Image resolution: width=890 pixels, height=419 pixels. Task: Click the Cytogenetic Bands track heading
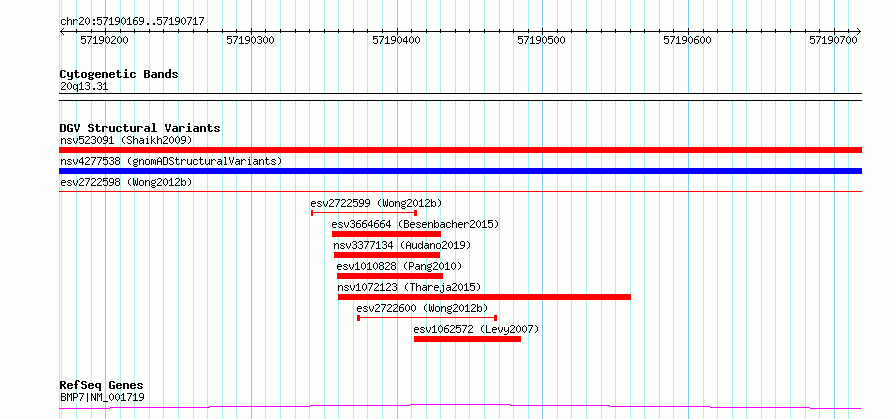pyautogui.click(x=119, y=74)
